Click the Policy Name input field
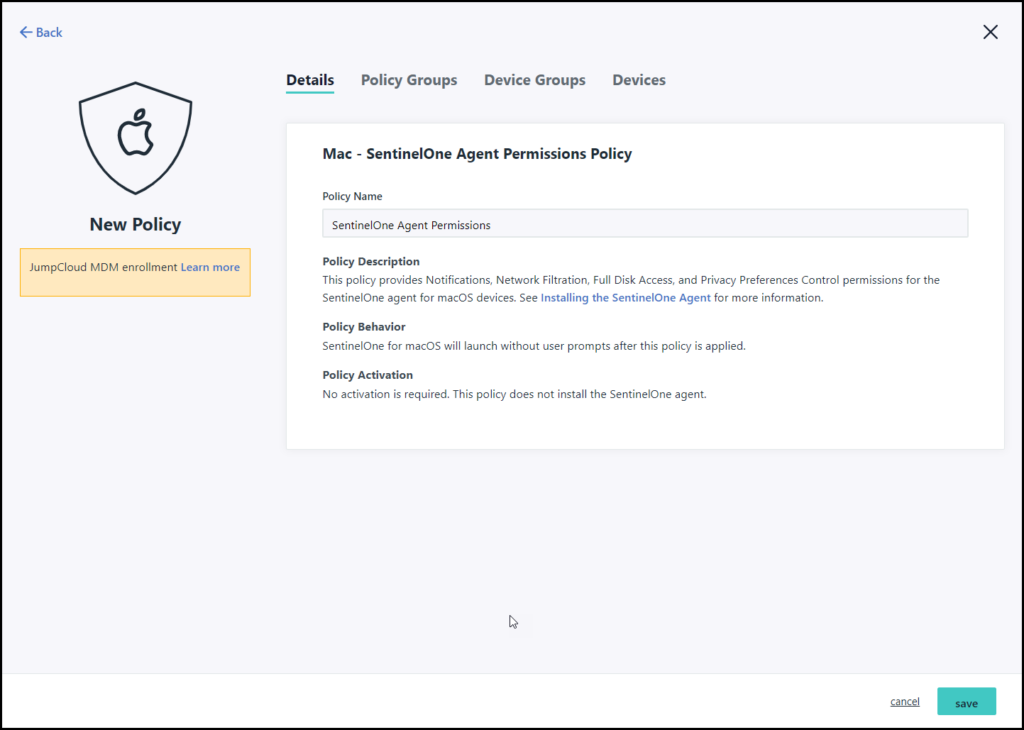This screenshot has width=1024, height=730. (644, 224)
